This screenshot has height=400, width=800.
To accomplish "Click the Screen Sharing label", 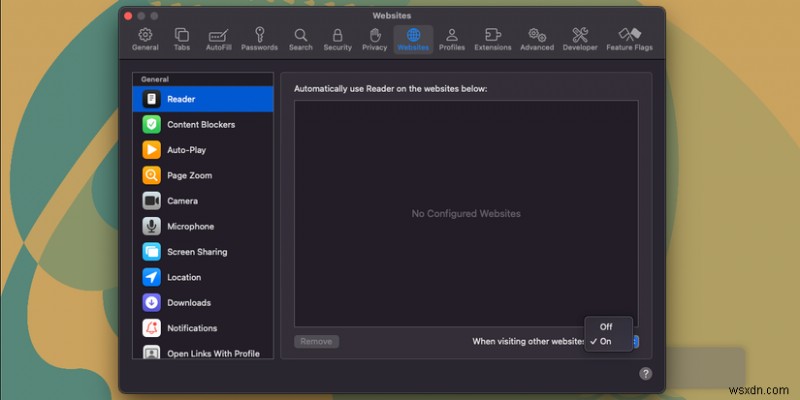I will (197, 252).
